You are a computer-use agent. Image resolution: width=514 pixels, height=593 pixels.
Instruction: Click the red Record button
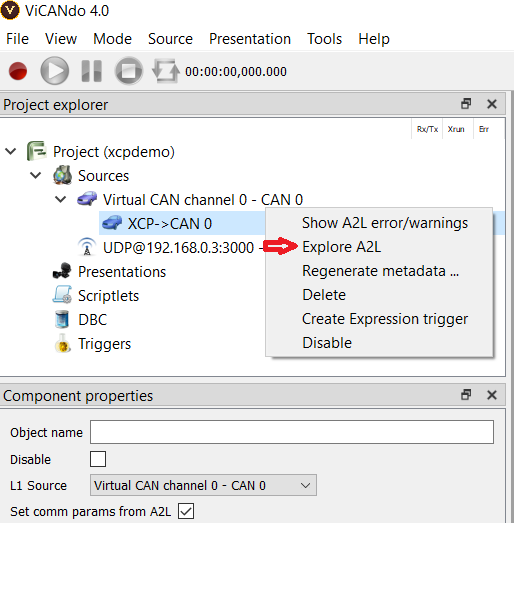click(18, 71)
